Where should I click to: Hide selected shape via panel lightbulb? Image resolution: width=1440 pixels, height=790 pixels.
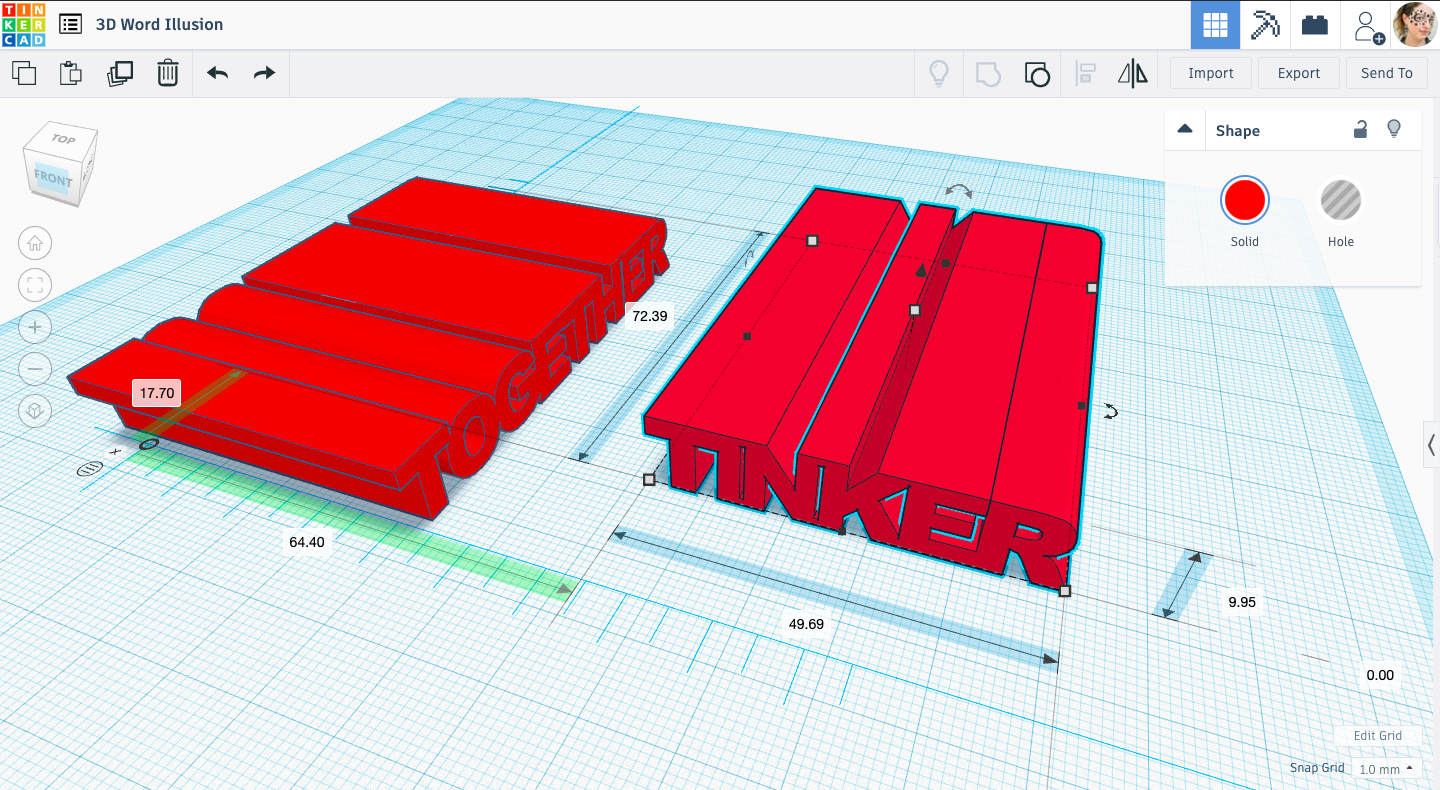1393,129
